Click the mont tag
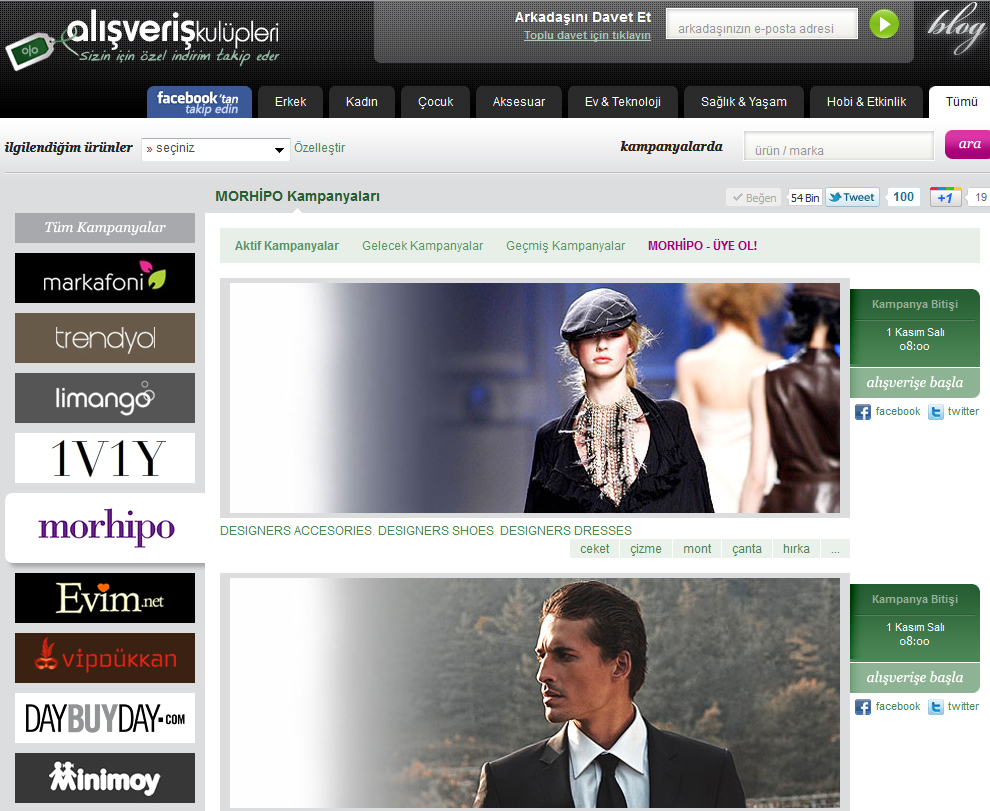This screenshot has height=811, width=990. pyautogui.click(x=697, y=549)
